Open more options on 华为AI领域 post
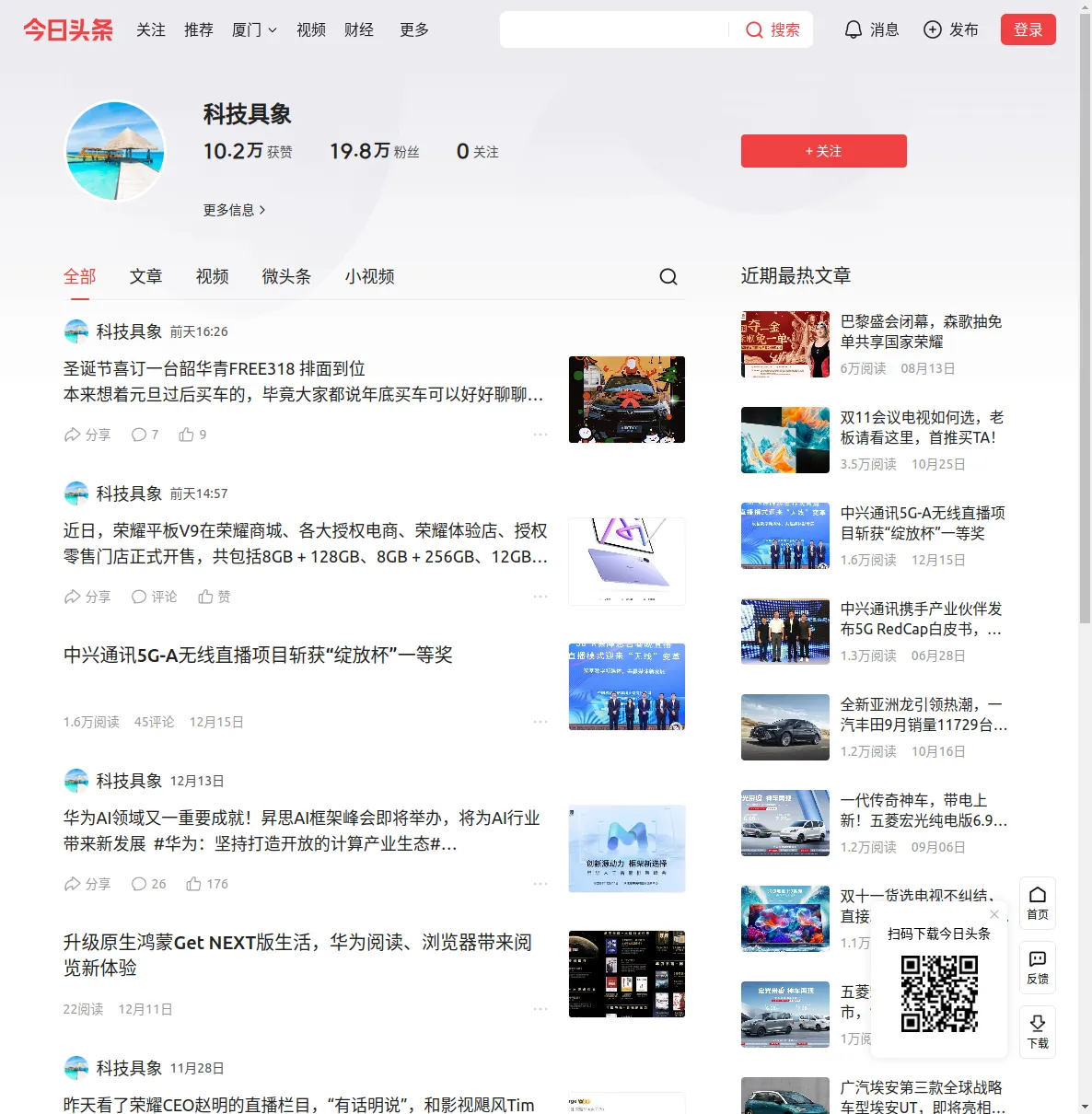The height and width of the screenshot is (1114, 1092). (540, 884)
